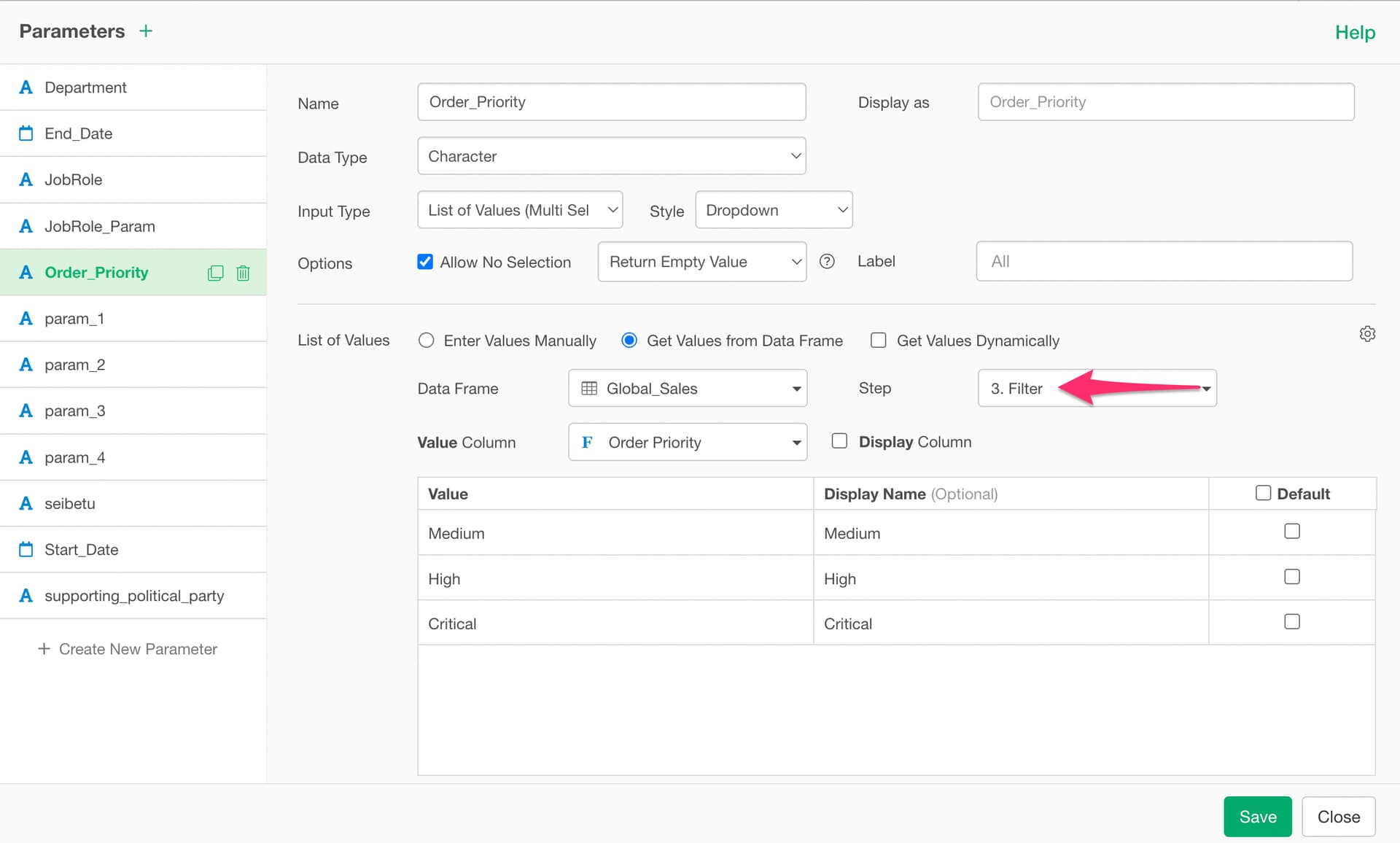Viewport: 1400px width, 843px height.
Task: Select Enter Values Manually radio button
Action: pyautogui.click(x=427, y=341)
